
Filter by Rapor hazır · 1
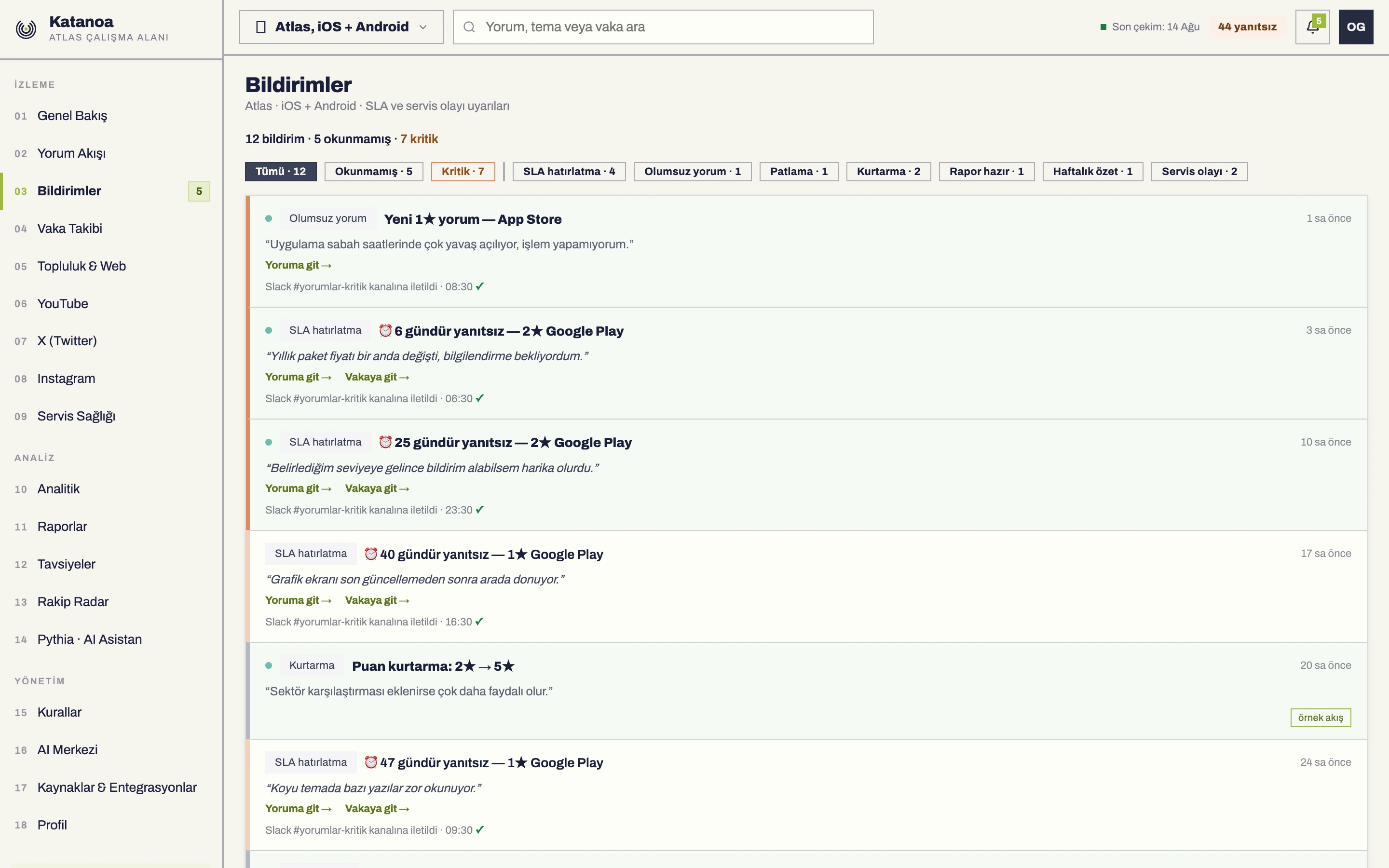tap(987, 172)
